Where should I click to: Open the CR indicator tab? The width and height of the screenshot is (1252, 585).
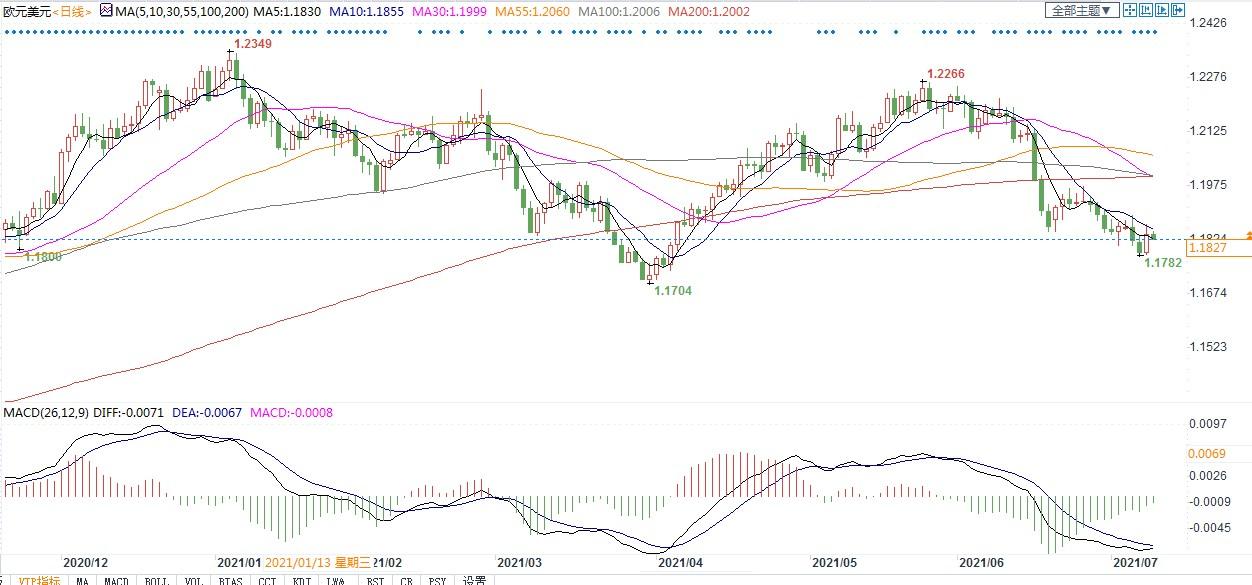pos(407,580)
